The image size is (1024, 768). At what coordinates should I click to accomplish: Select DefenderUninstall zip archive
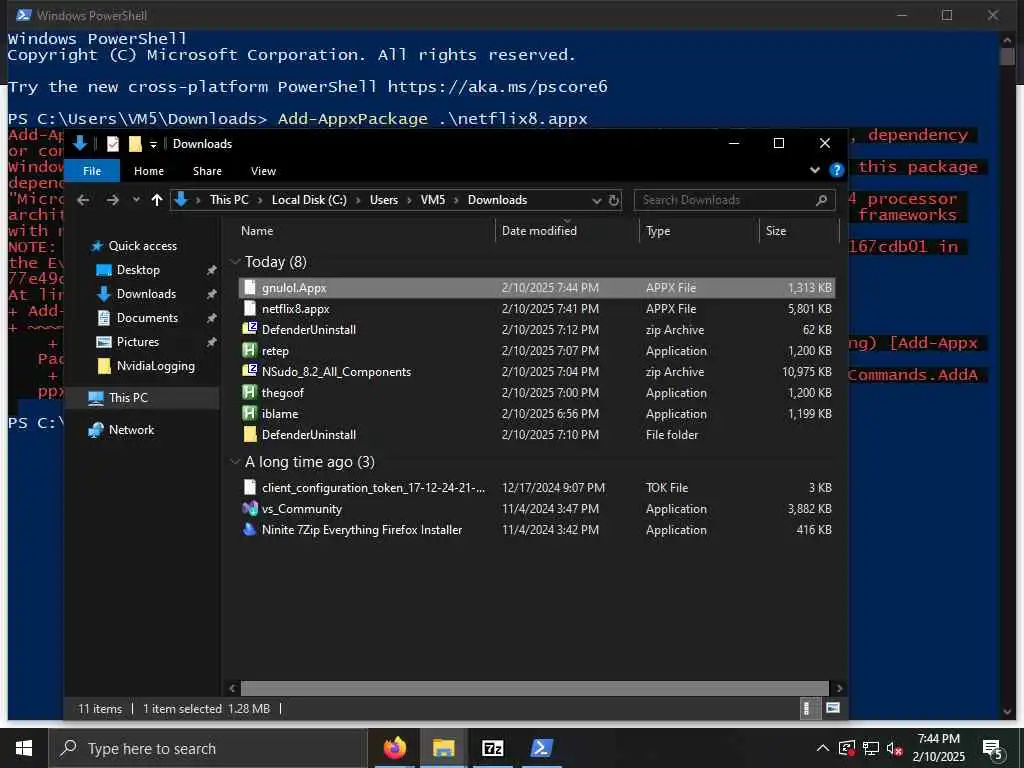click(537, 330)
